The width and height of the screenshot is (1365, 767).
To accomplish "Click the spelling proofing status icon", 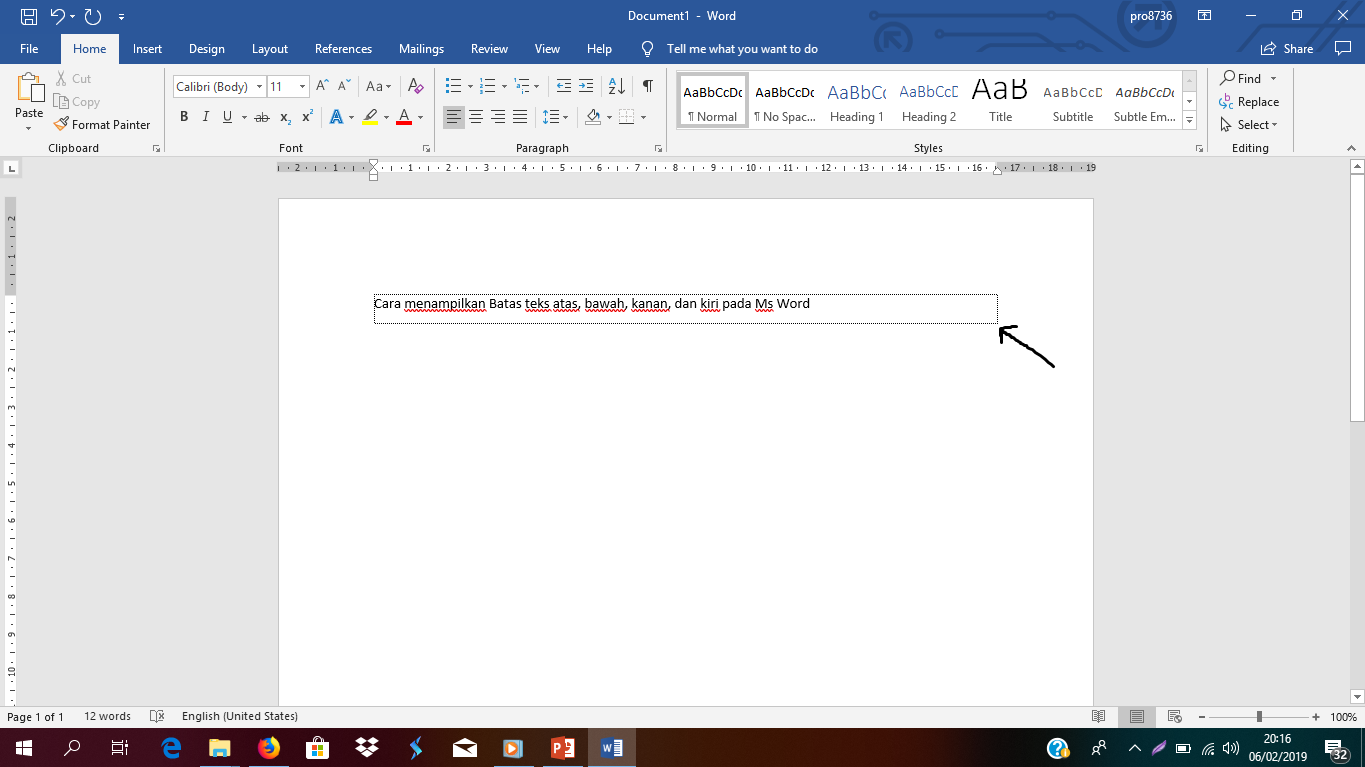I will tap(156, 716).
